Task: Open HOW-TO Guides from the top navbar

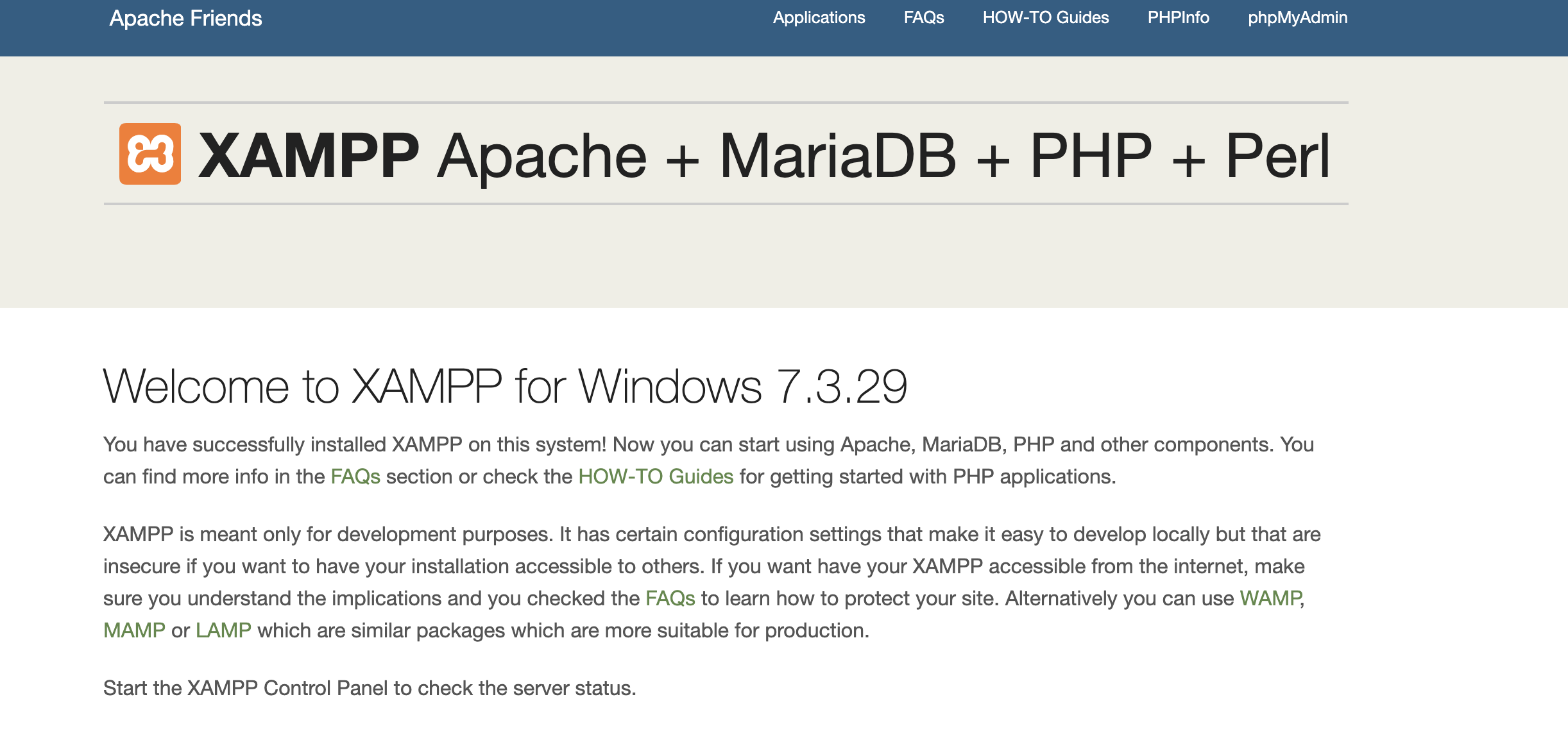Action: [1046, 18]
